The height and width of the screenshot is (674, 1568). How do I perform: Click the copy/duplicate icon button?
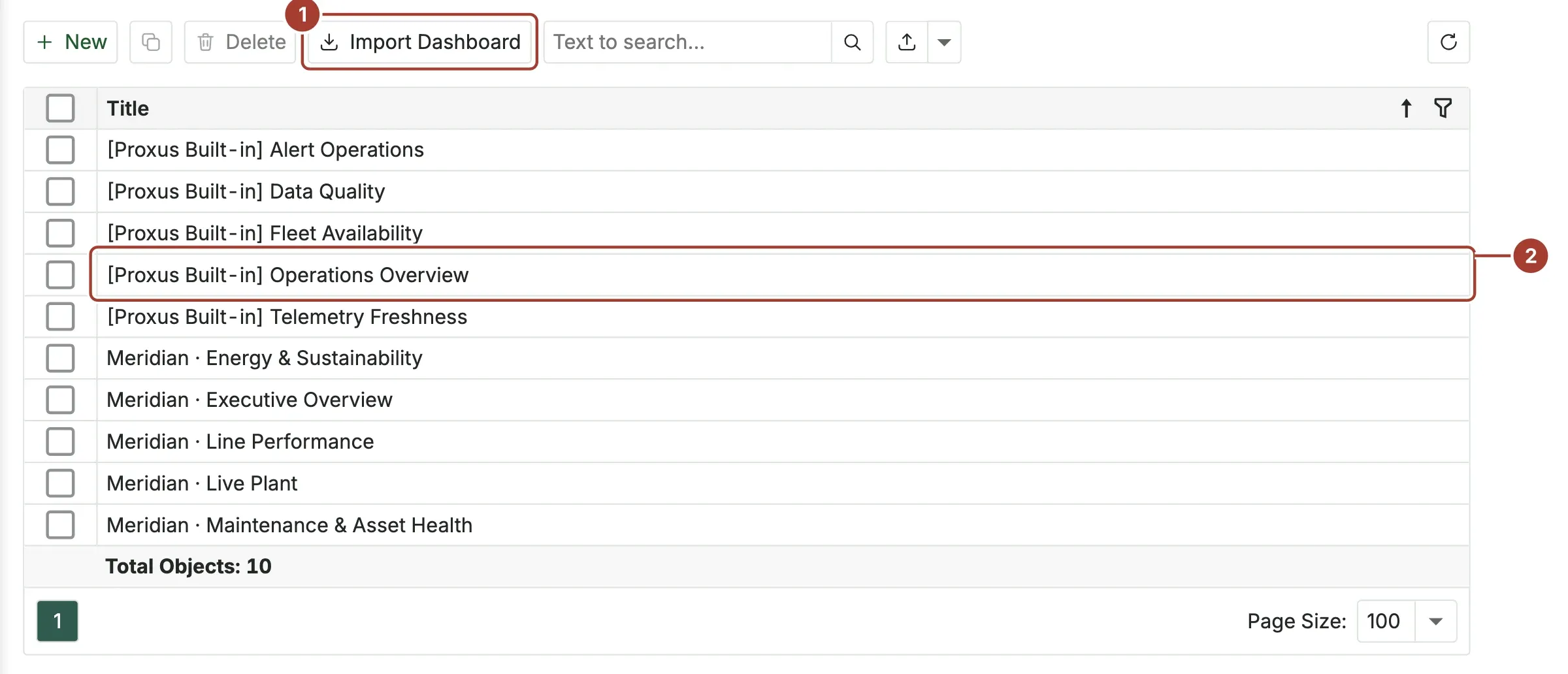tap(151, 42)
